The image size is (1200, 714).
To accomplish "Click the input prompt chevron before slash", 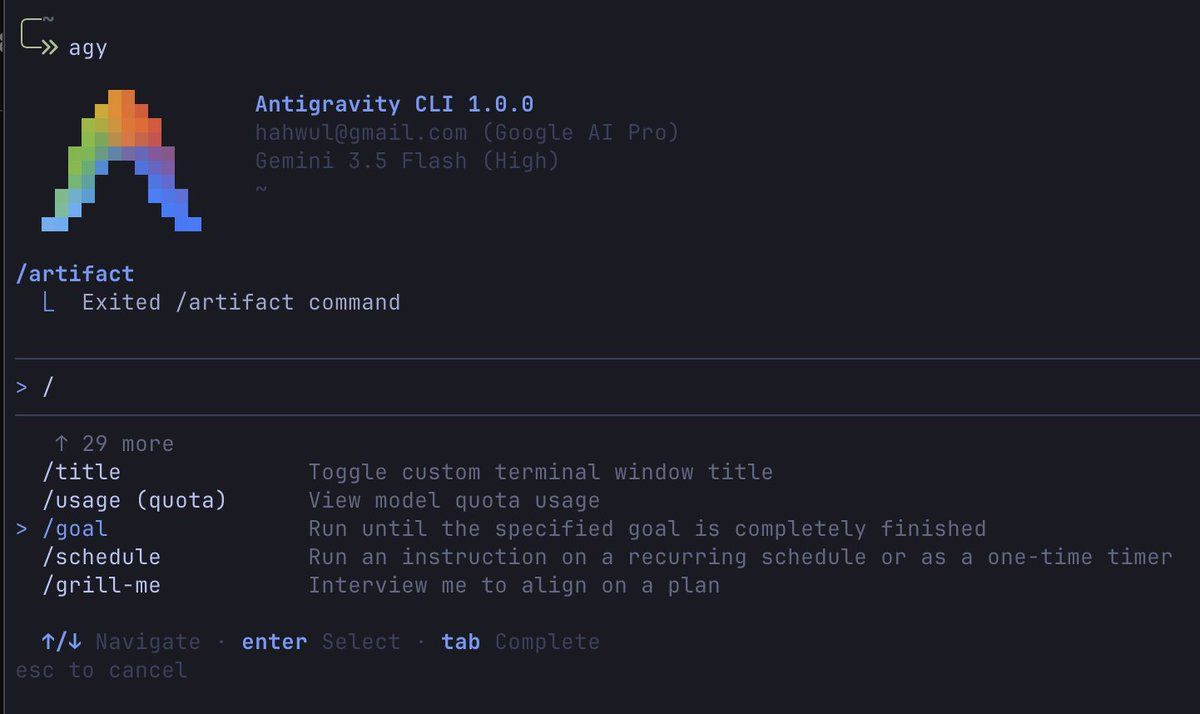I will tap(22, 387).
